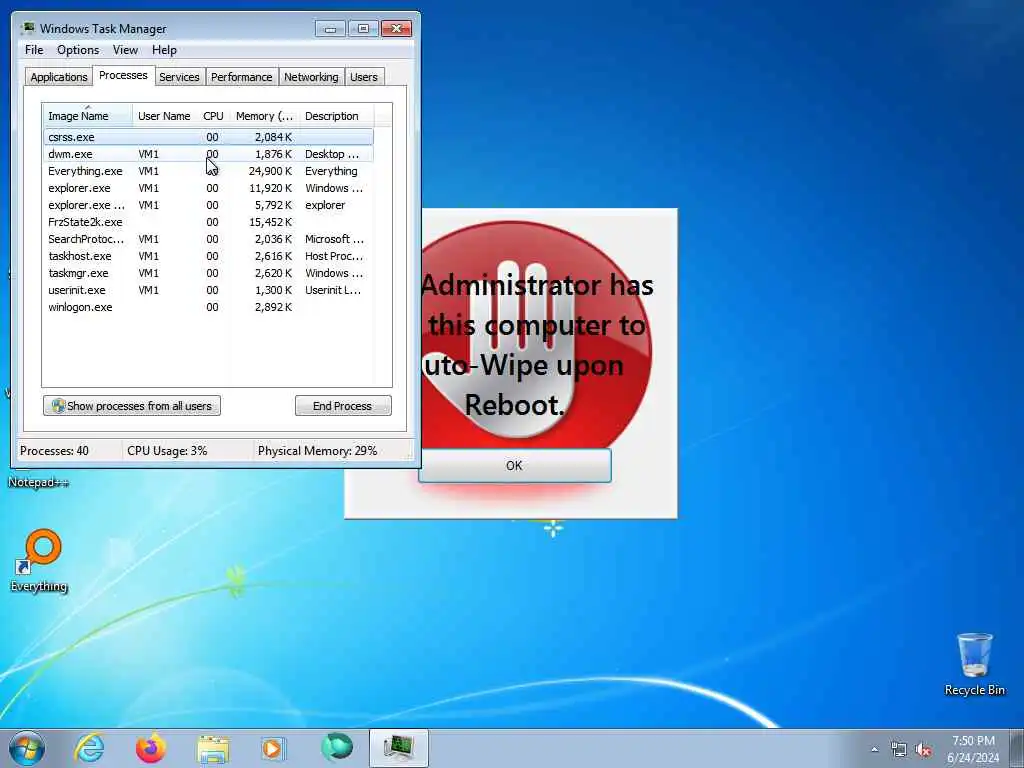Viewport: 1024px width, 768px height.
Task: Click Show processes from all users
Action: [x=132, y=406]
